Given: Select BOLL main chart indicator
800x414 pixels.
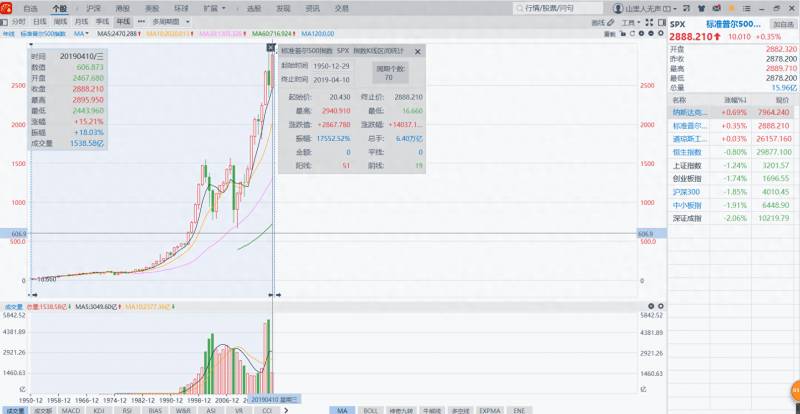Looking at the screenshot, I should tap(370, 410).
